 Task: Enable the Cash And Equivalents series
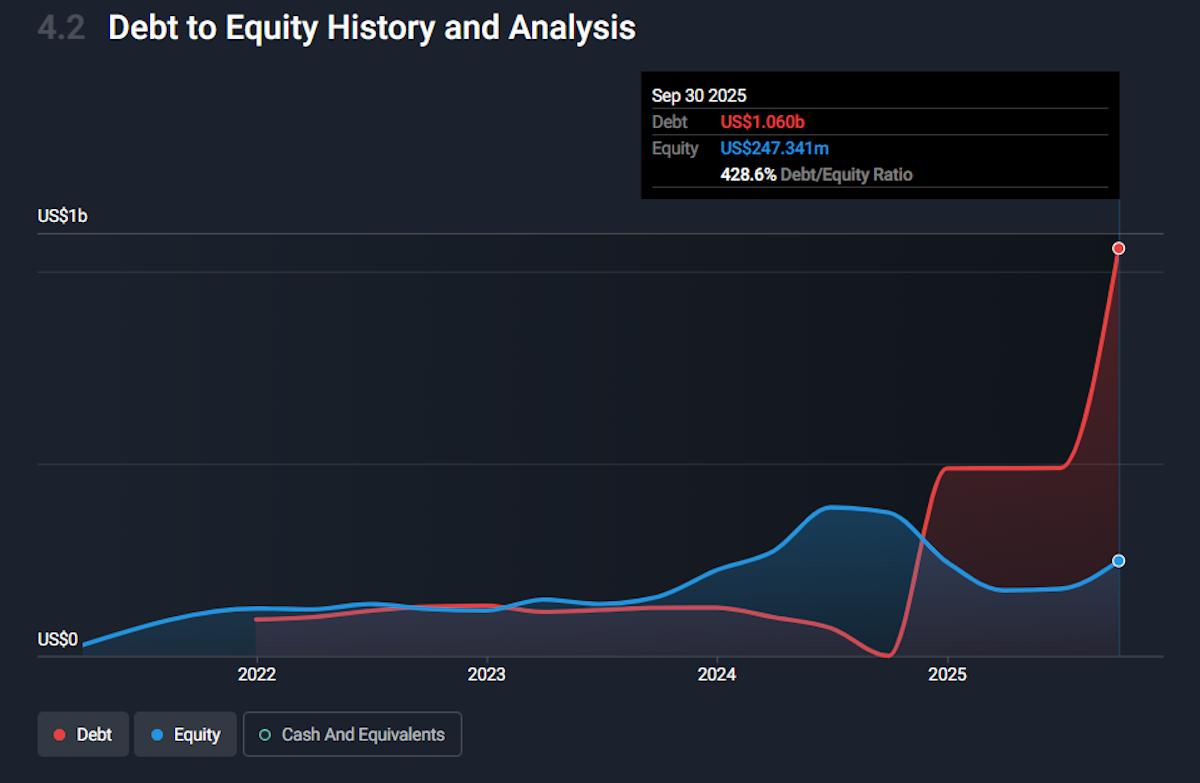[352, 735]
